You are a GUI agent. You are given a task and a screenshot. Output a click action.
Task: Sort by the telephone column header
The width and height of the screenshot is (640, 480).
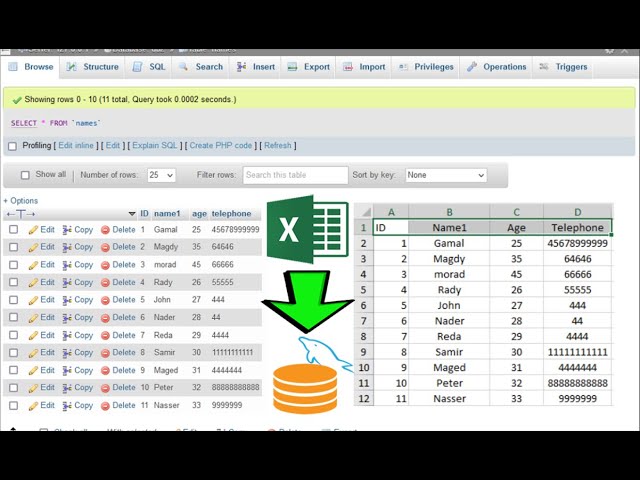pyautogui.click(x=231, y=213)
